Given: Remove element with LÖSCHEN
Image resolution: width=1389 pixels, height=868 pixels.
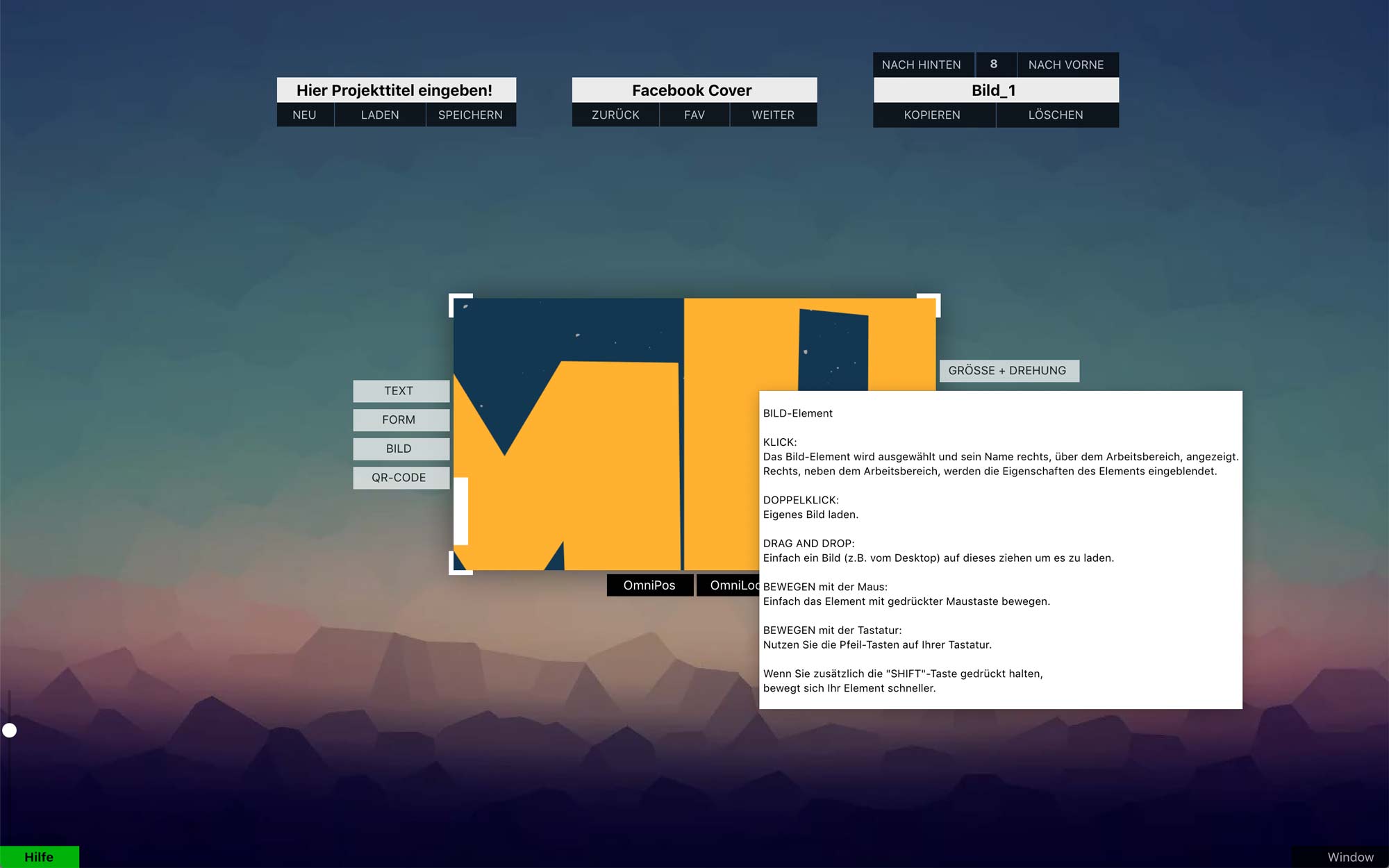Looking at the screenshot, I should [x=1056, y=115].
